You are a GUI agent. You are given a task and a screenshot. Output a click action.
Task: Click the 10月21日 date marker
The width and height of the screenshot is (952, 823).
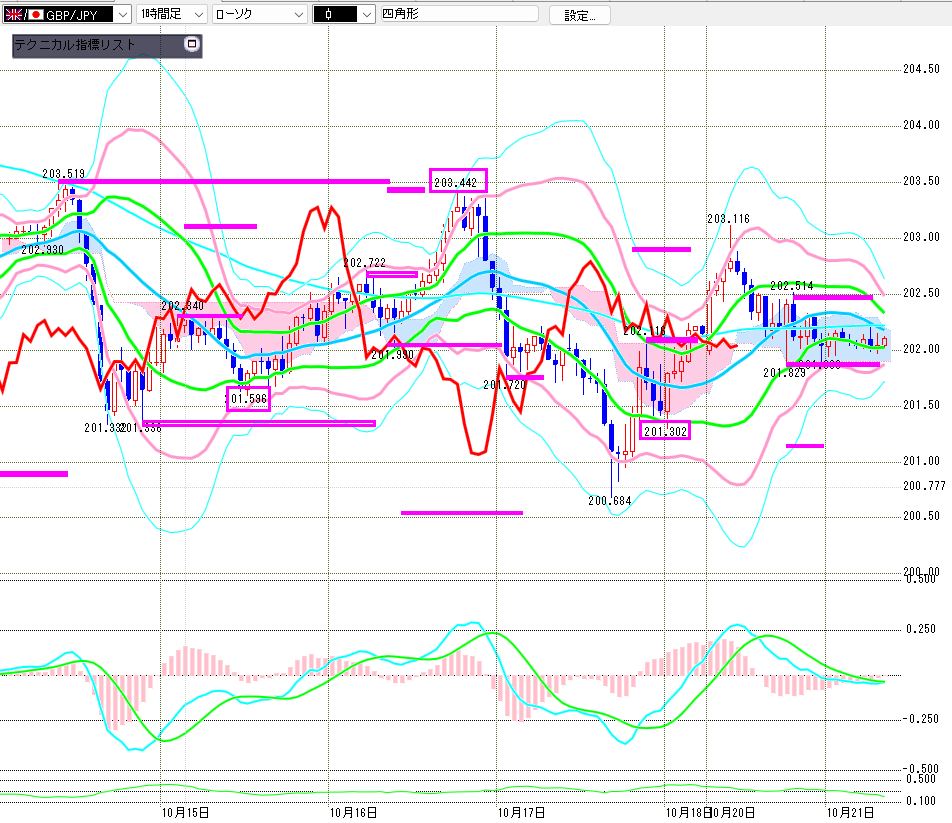click(x=847, y=812)
